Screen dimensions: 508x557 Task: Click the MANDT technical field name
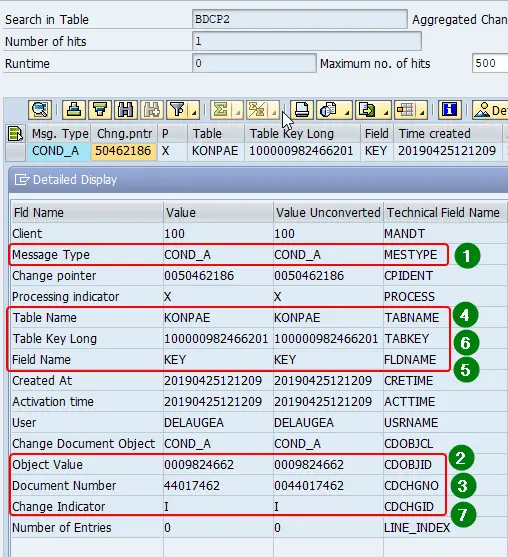pyautogui.click(x=404, y=234)
